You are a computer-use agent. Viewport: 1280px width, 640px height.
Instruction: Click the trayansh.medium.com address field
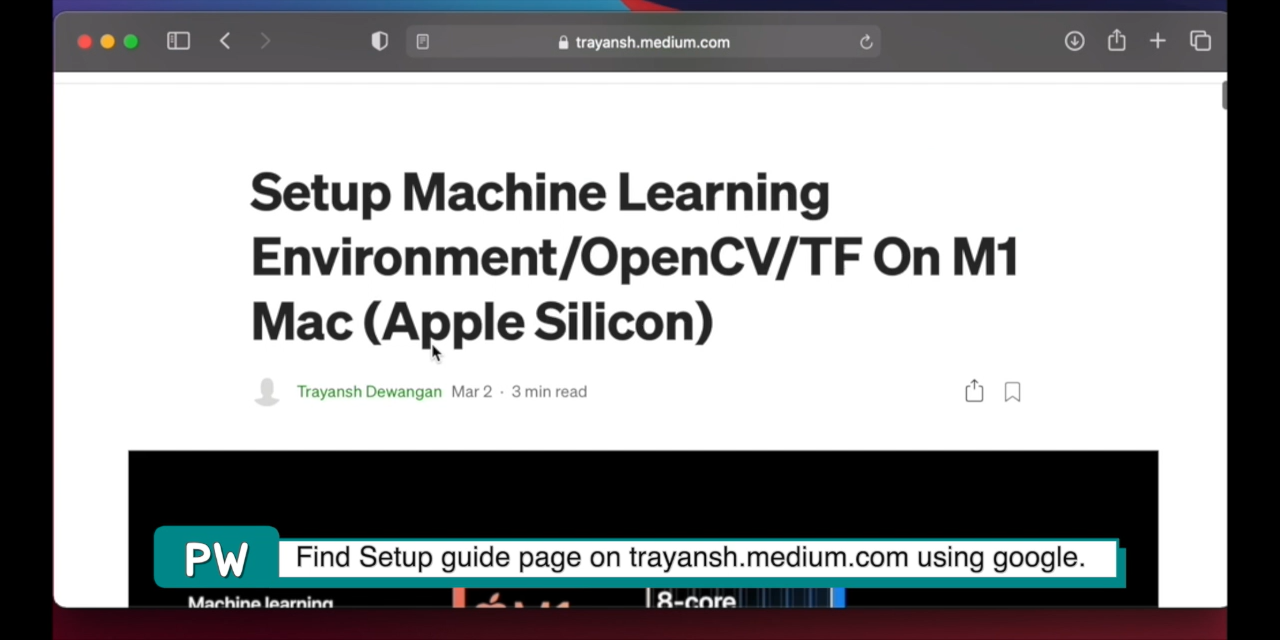(643, 42)
